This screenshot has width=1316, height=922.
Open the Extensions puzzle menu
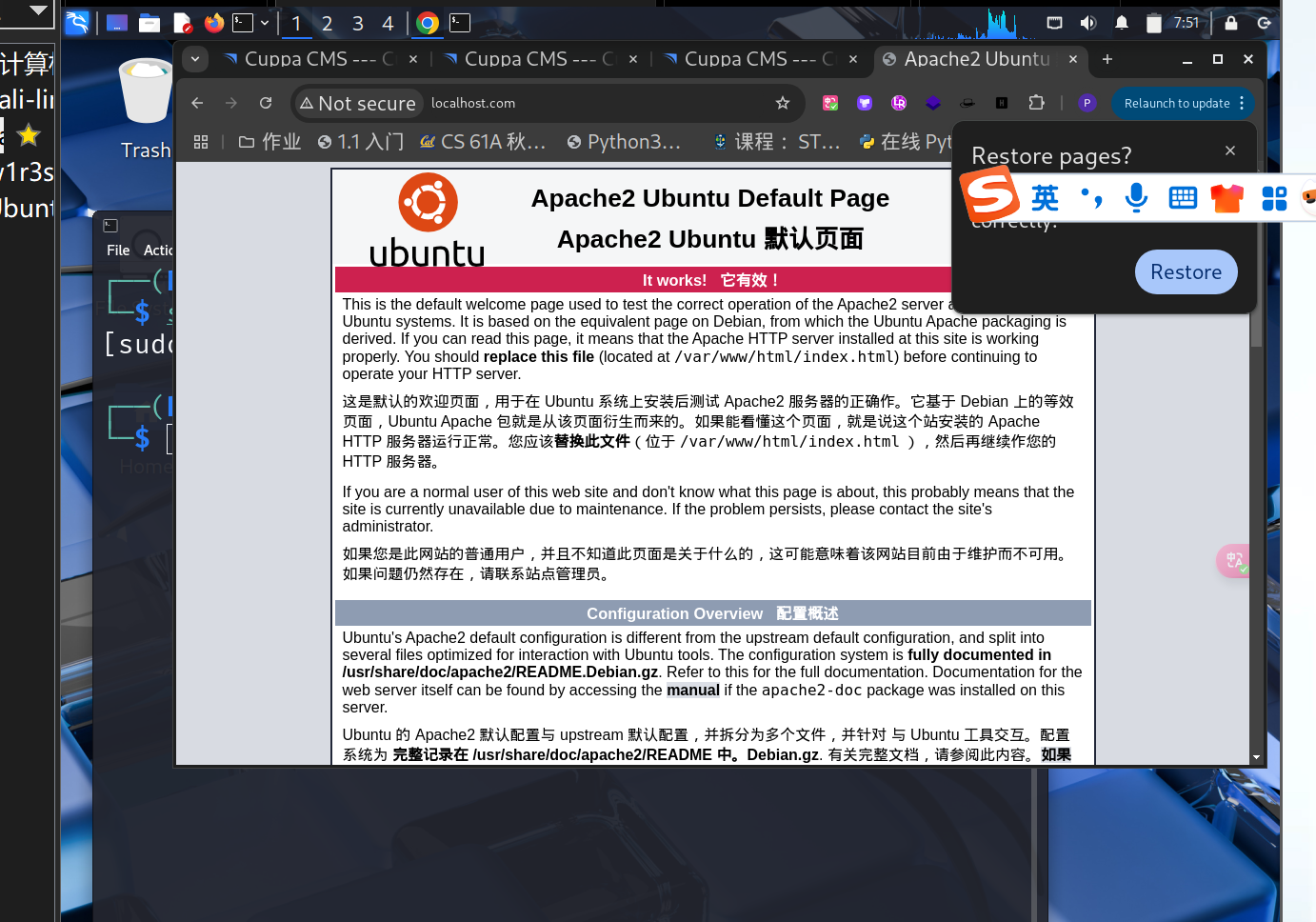click(x=1037, y=103)
